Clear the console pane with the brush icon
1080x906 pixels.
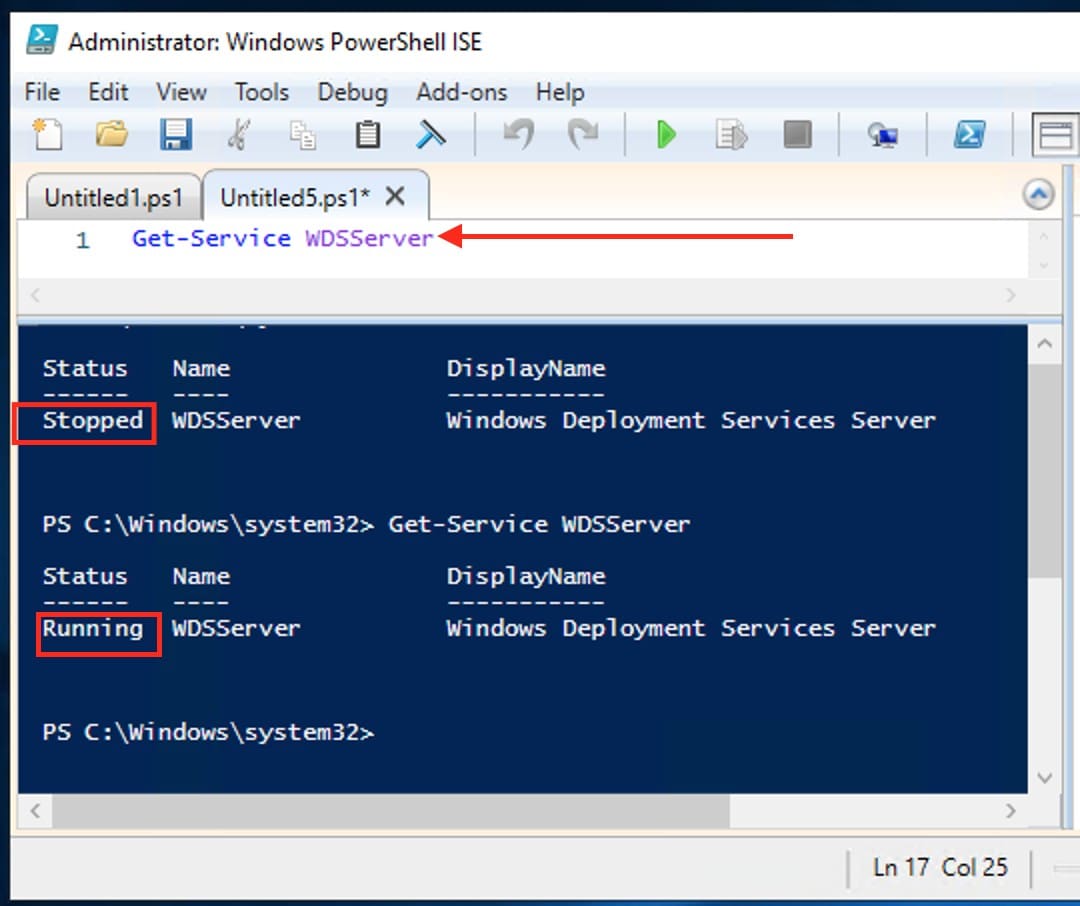pyautogui.click(x=431, y=134)
